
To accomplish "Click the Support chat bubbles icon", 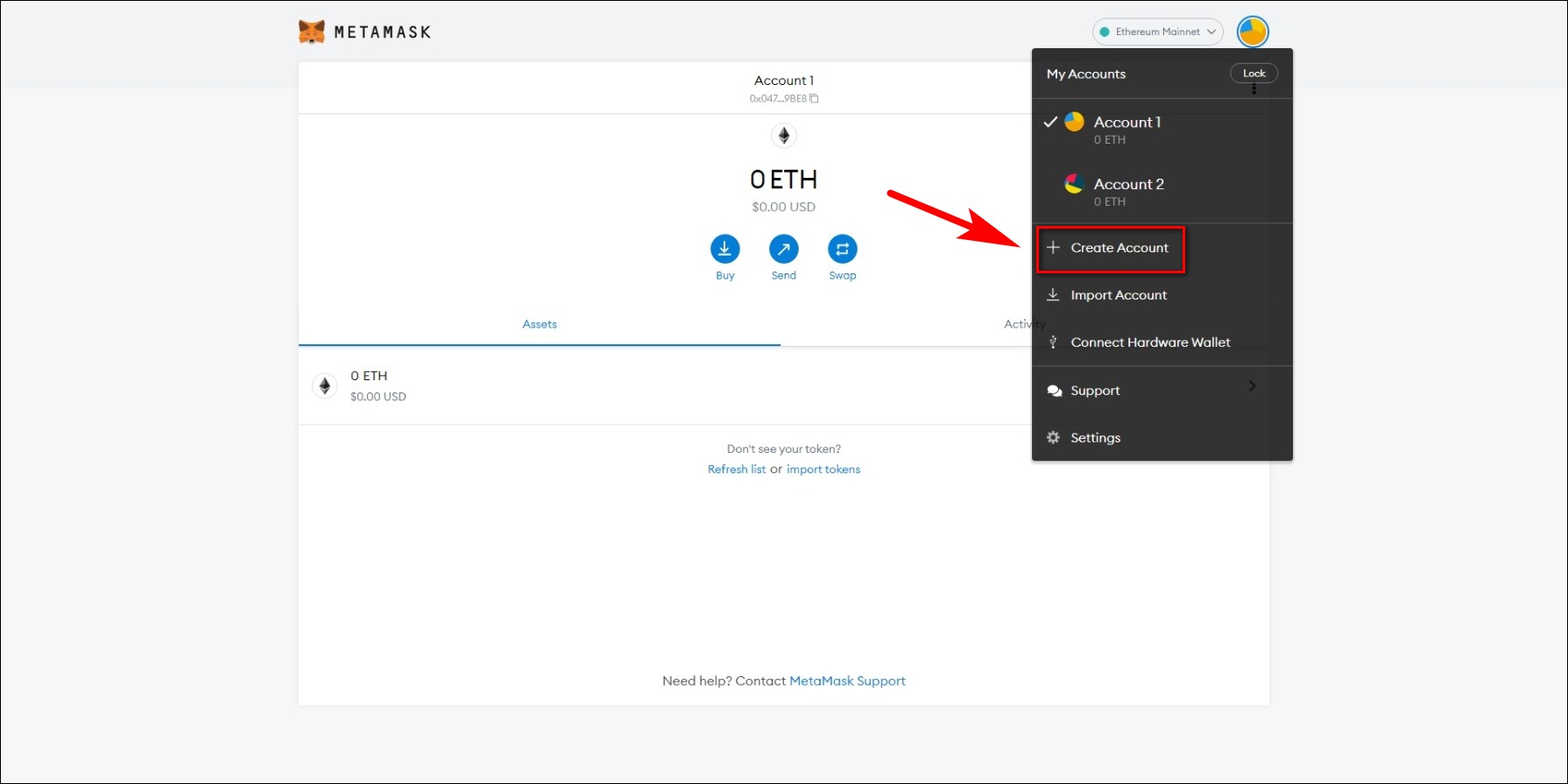I will click(1055, 391).
